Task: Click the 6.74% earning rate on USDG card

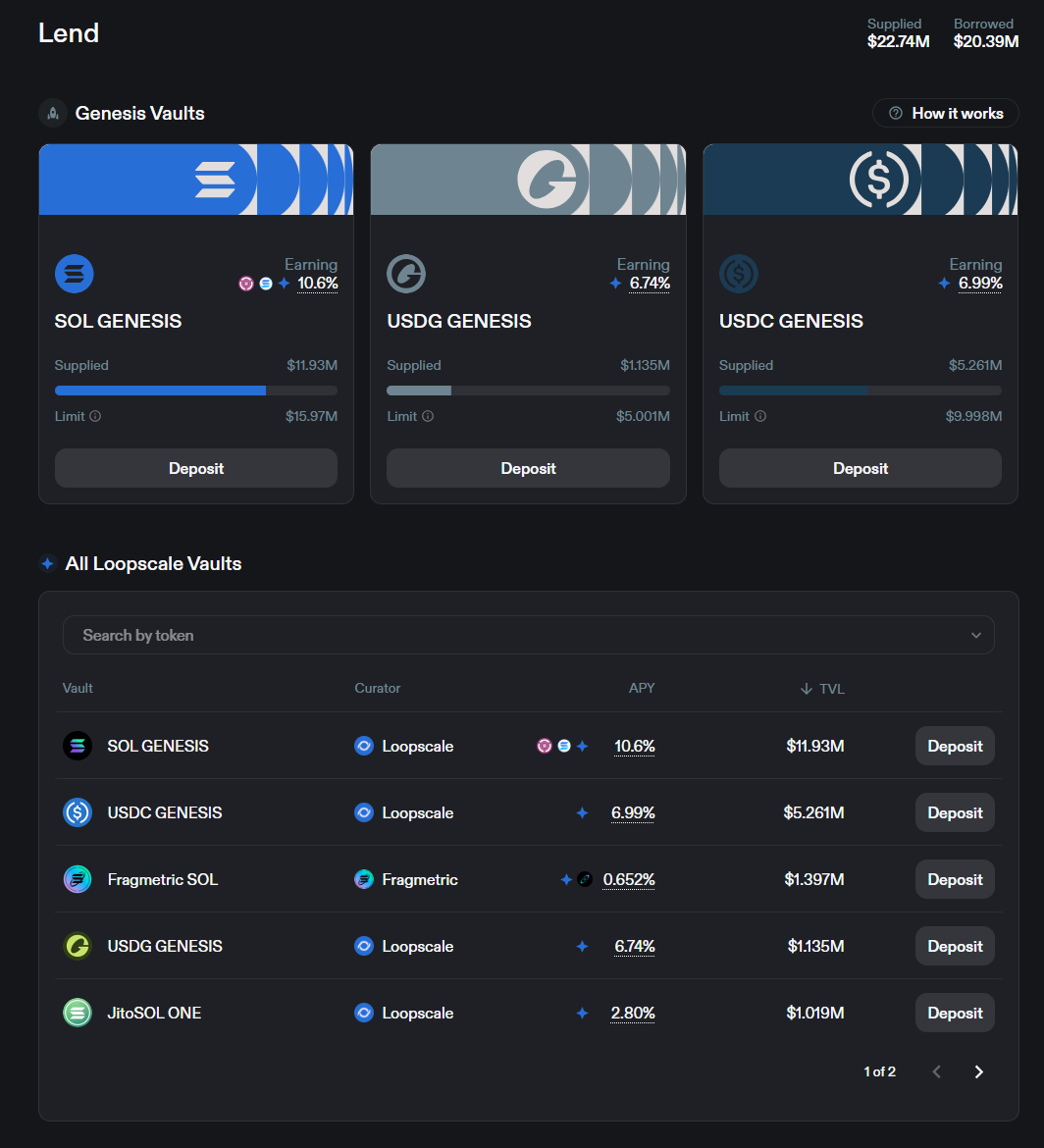Action: tap(650, 284)
